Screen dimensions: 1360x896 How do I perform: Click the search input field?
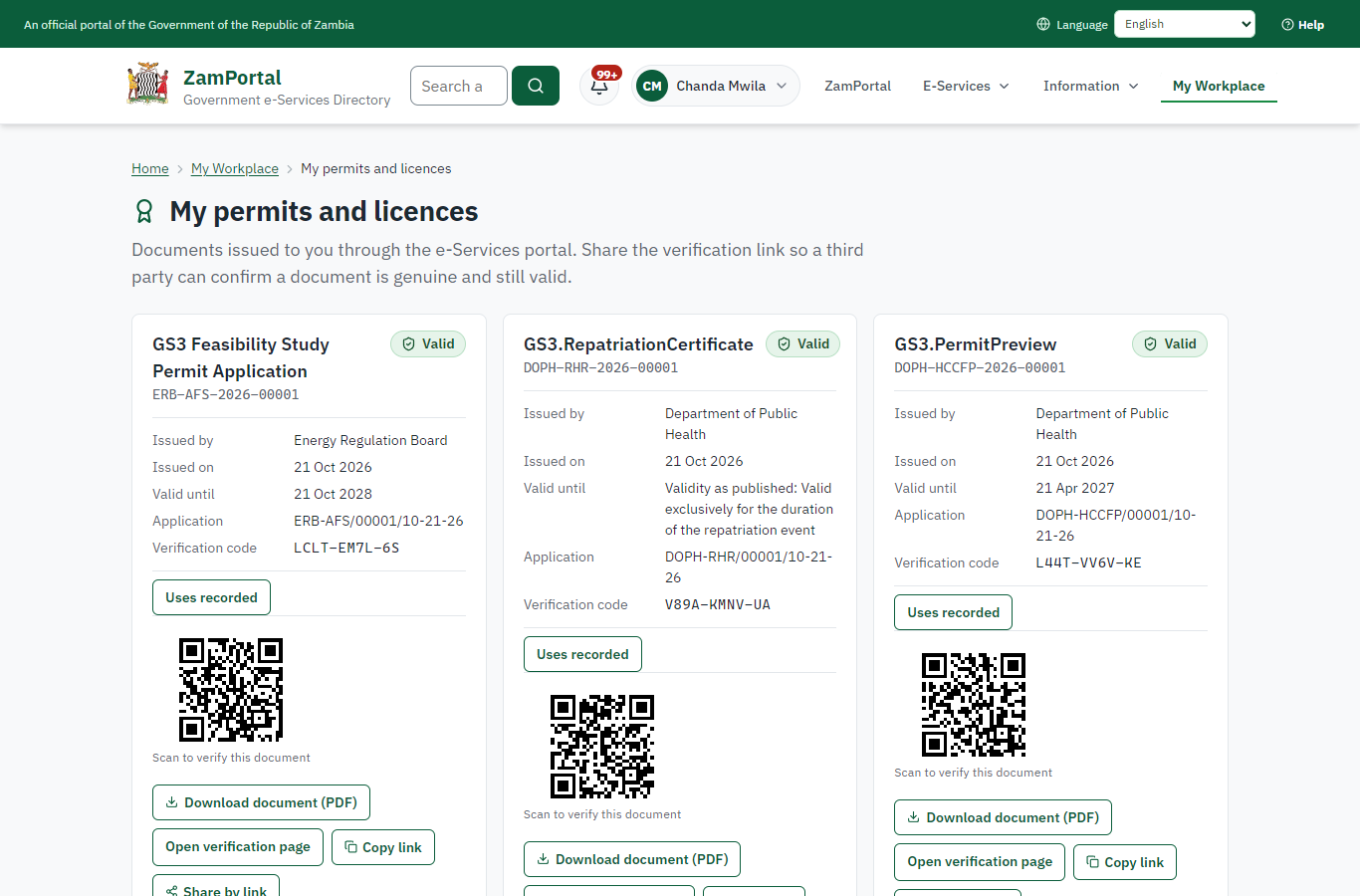(459, 86)
